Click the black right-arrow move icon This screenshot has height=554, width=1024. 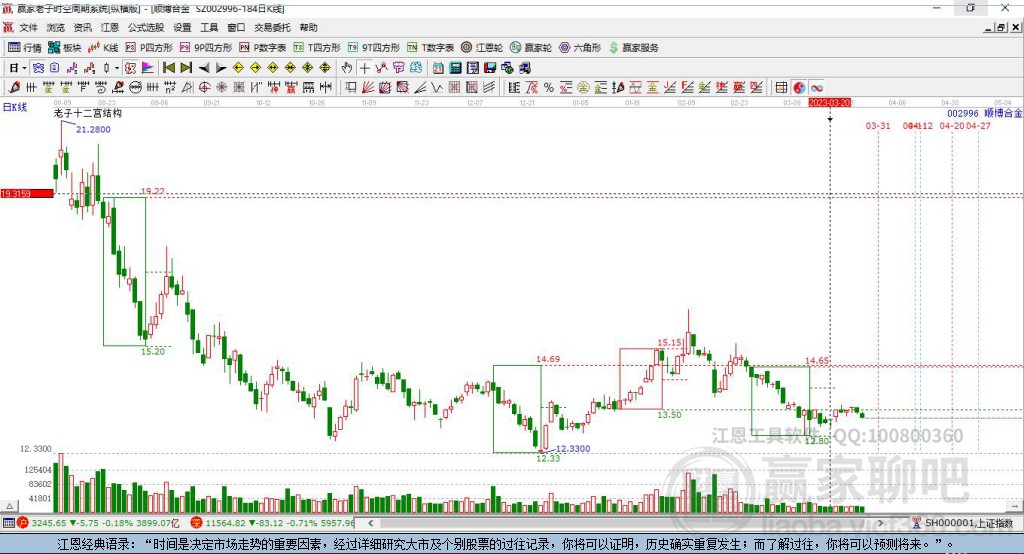[x=221, y=68]
